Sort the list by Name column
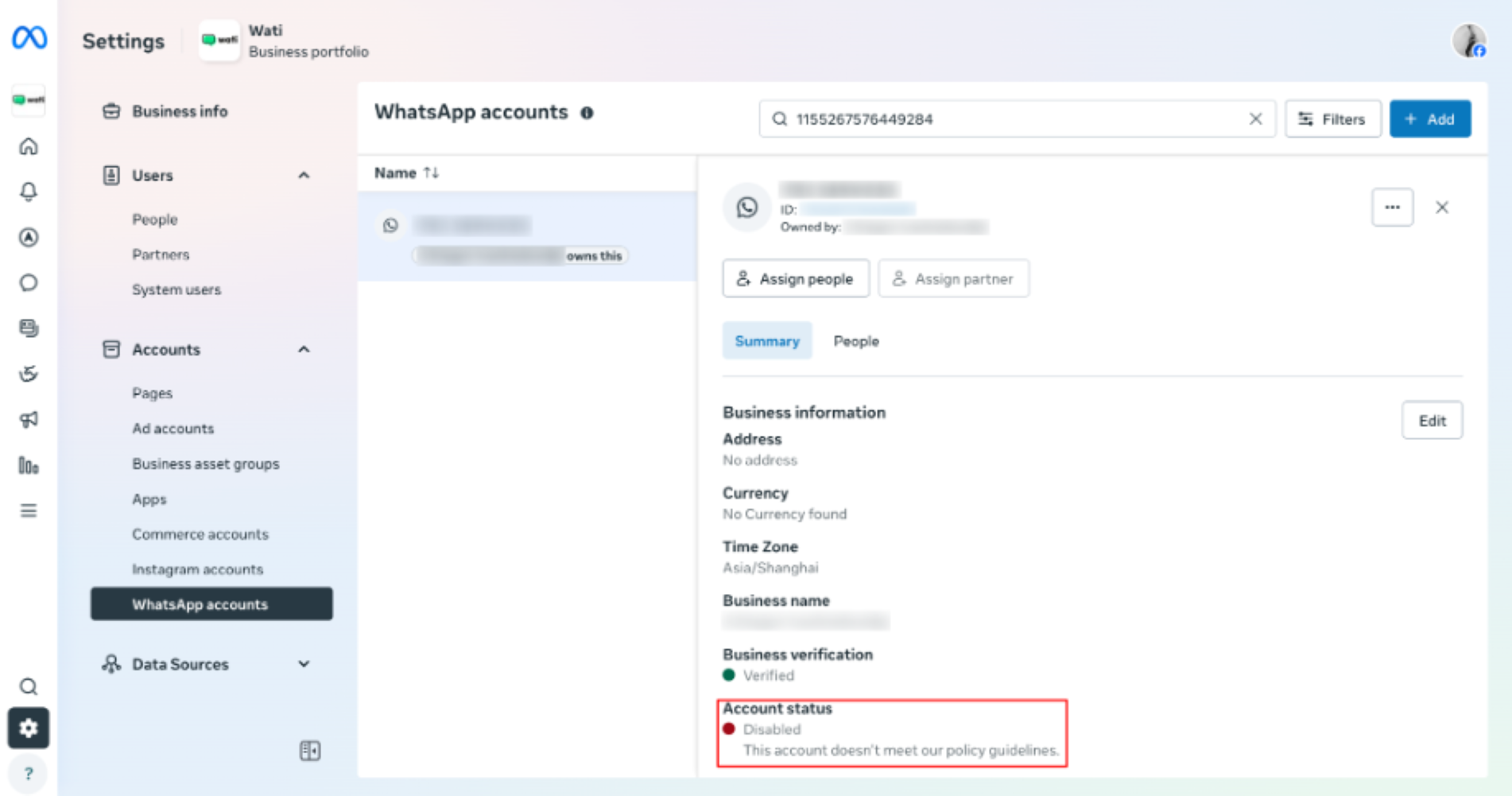 point(406,173)
